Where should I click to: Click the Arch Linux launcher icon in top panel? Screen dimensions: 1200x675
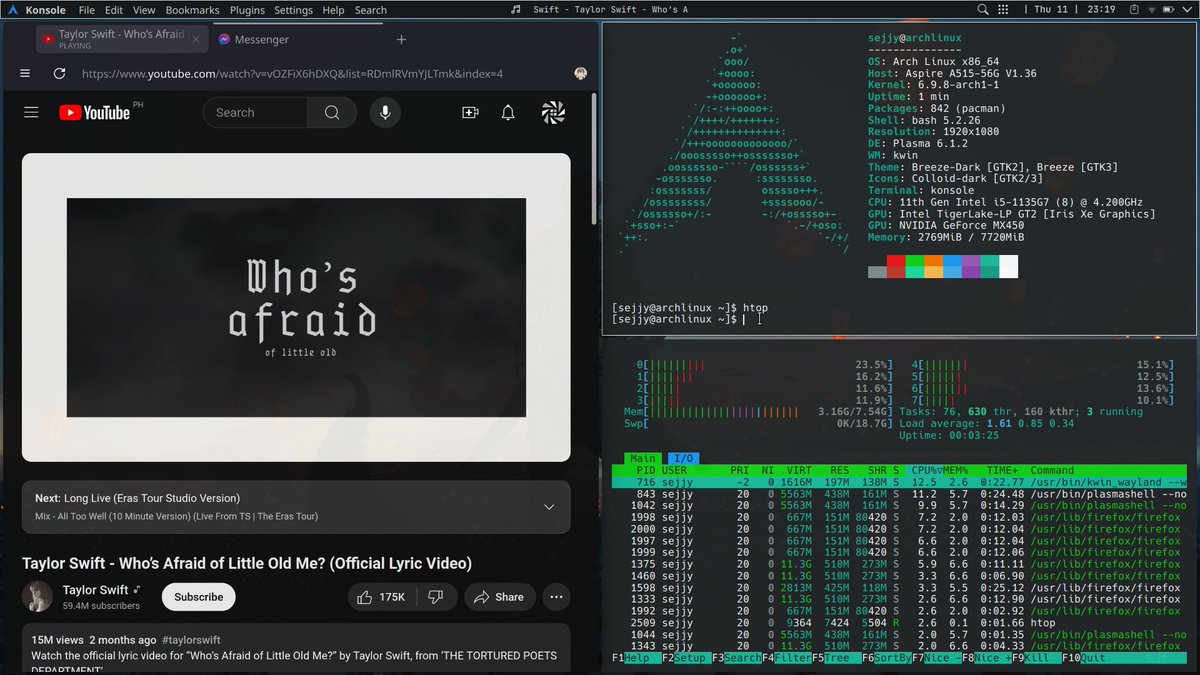11,10
